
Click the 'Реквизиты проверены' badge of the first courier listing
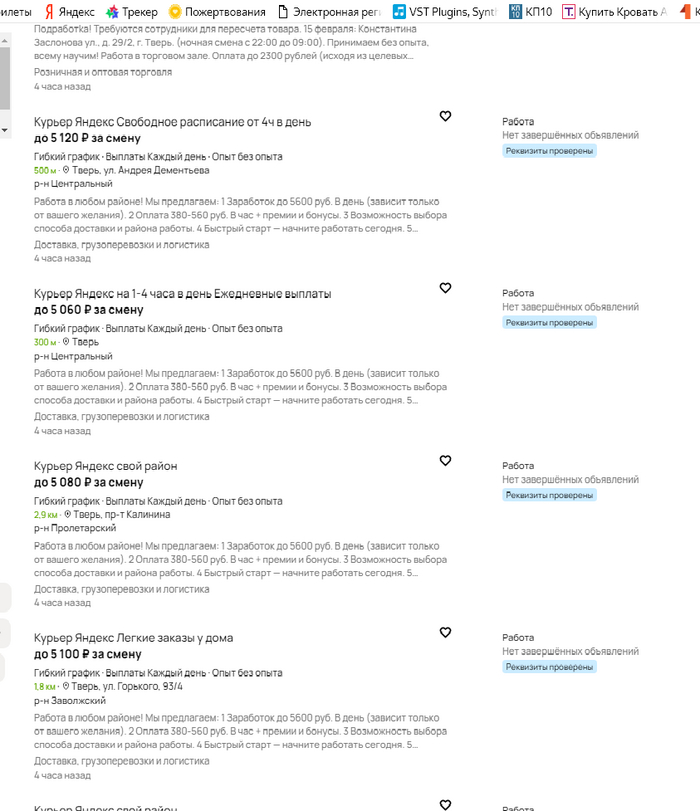pos(549,151)
